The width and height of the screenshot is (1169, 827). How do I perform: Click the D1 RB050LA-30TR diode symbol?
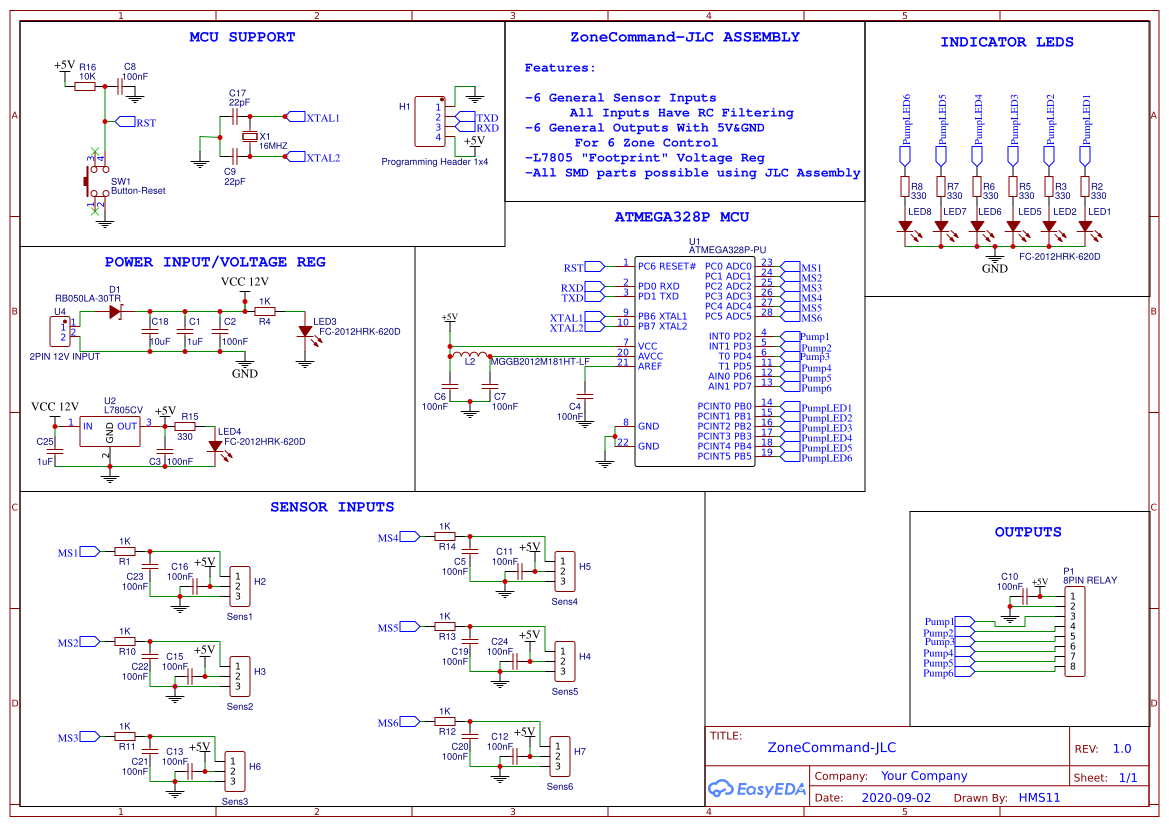click(x=115, y=312)
